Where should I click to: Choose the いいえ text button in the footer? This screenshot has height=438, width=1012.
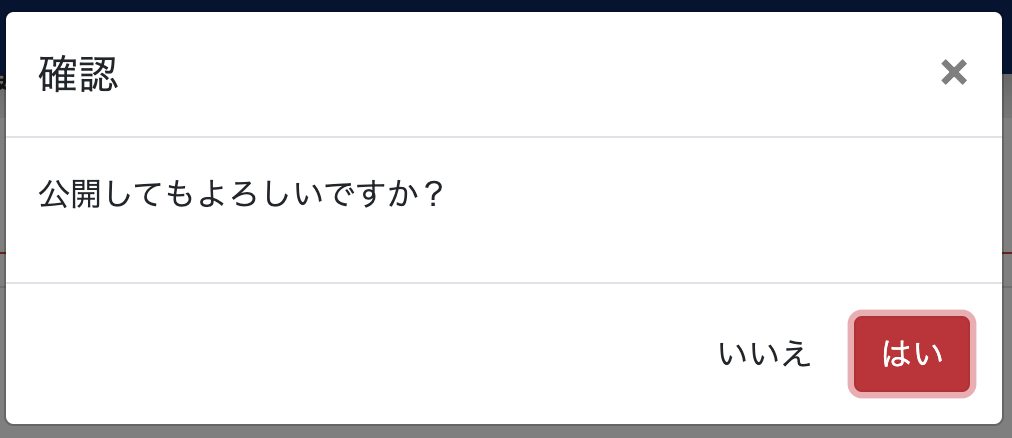[764, 353]
